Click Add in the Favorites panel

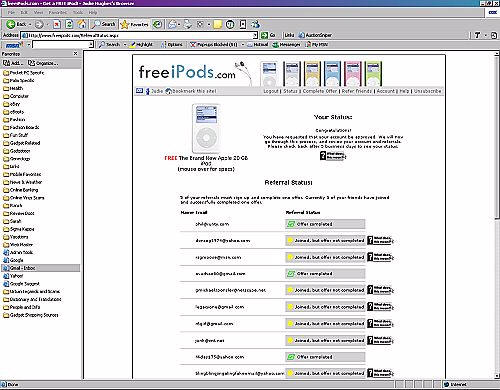[13, 63]
